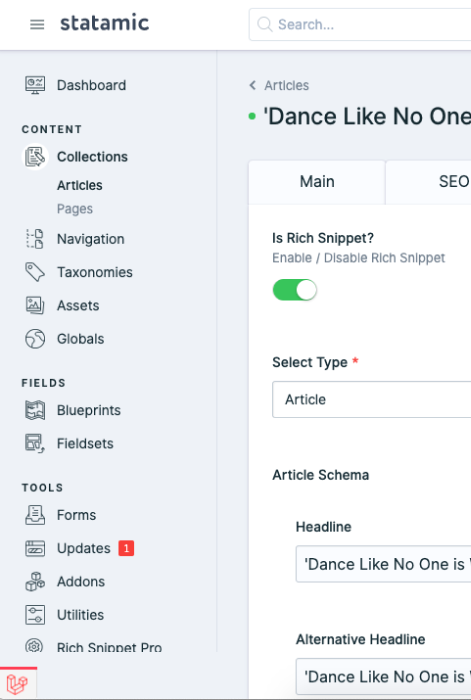Viewport: 471px width, 700px height.
Task: Open Assets via the image icon
Action: 35,305
